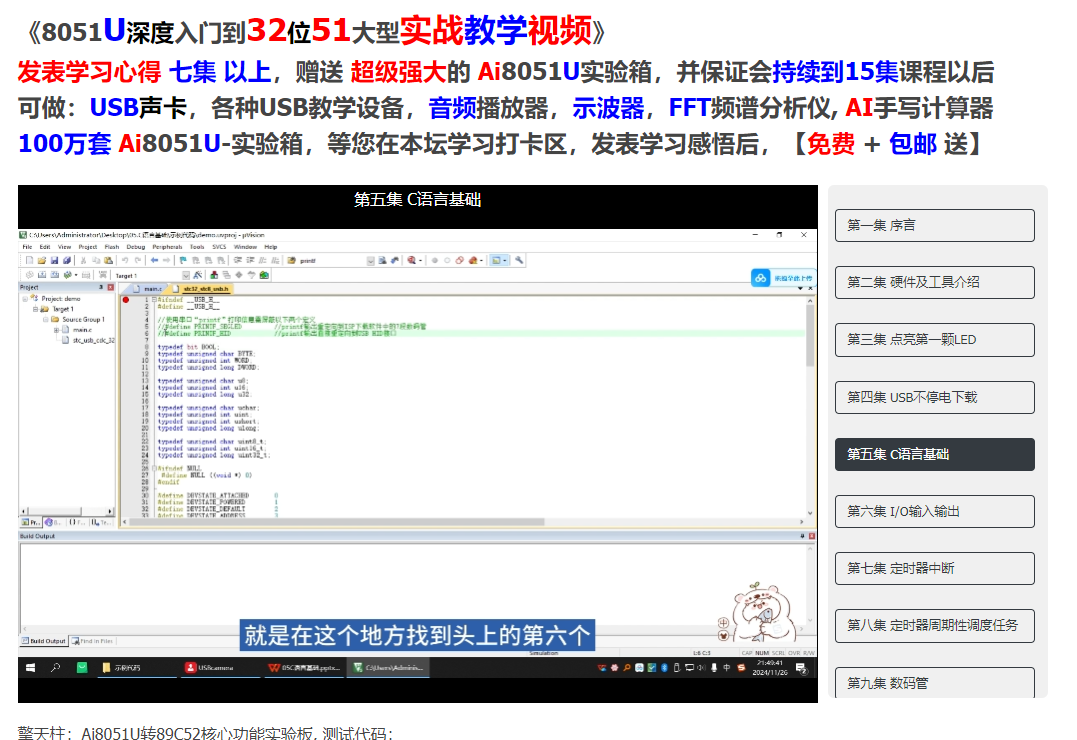This screenshot has width=1077, height=740.
Task: Click the Open file folder icon
Action: pyautogui.click(x=42, y=260)
